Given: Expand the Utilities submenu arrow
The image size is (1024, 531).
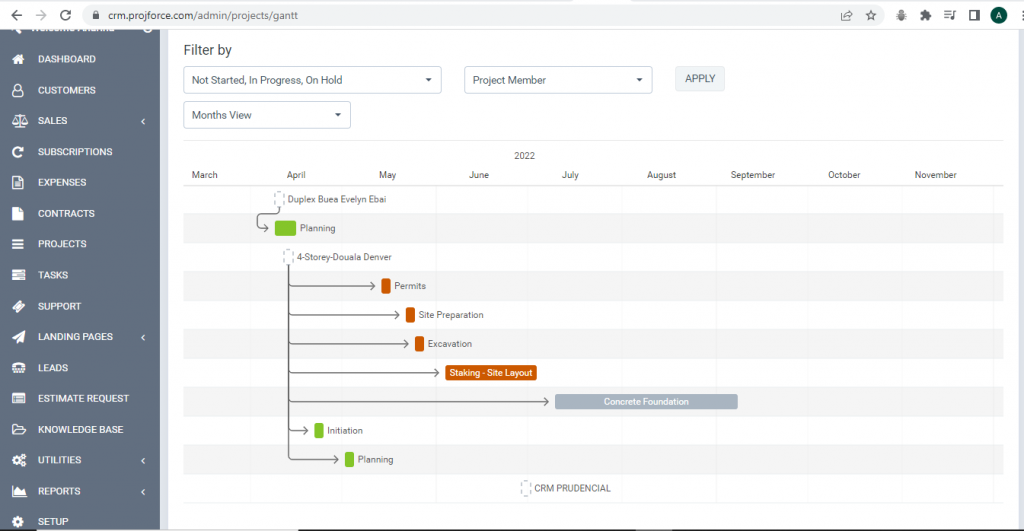Looking at the screenshot, I should coord(143,460).
